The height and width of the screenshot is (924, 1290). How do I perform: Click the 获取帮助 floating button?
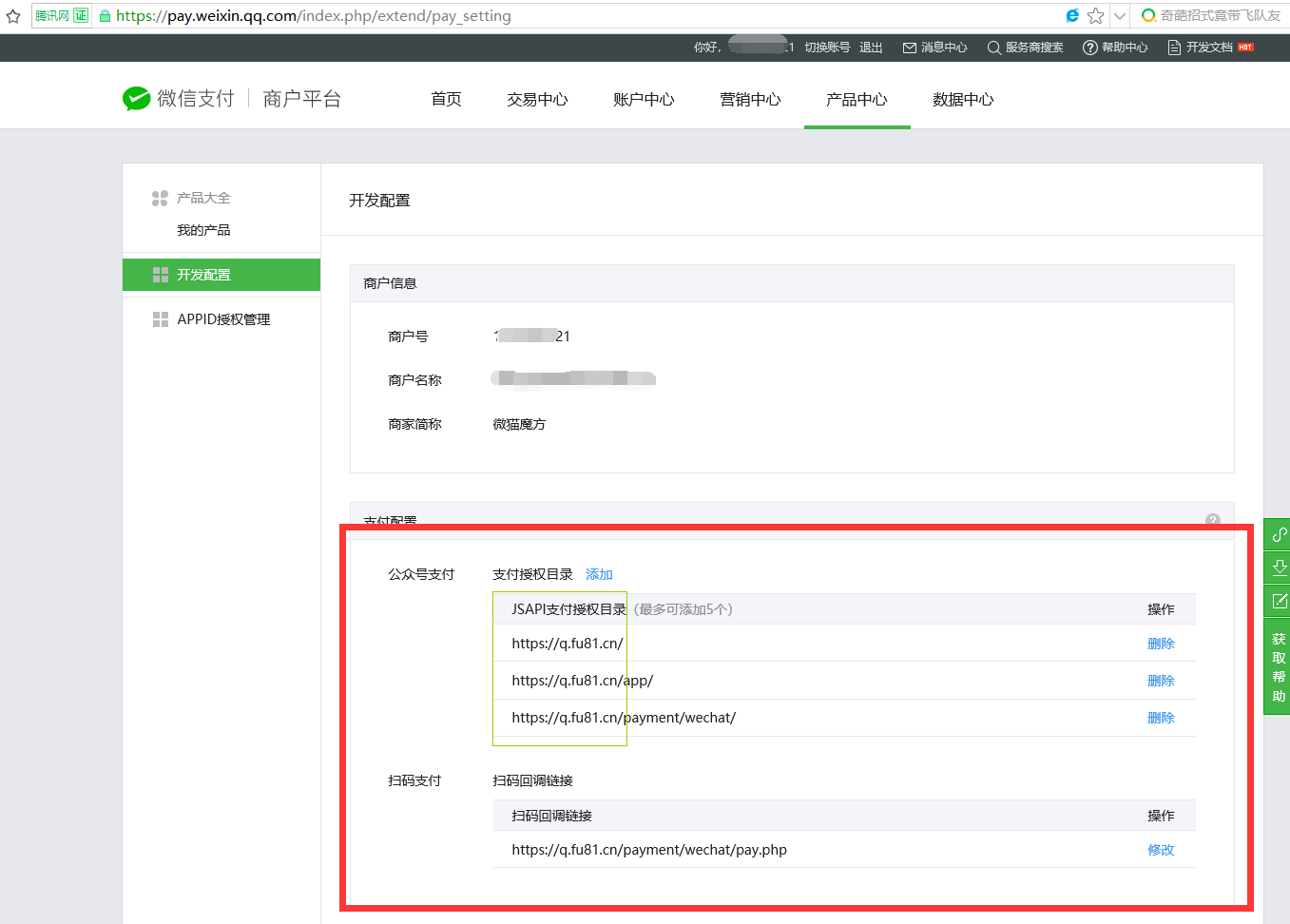(1279, 667)
